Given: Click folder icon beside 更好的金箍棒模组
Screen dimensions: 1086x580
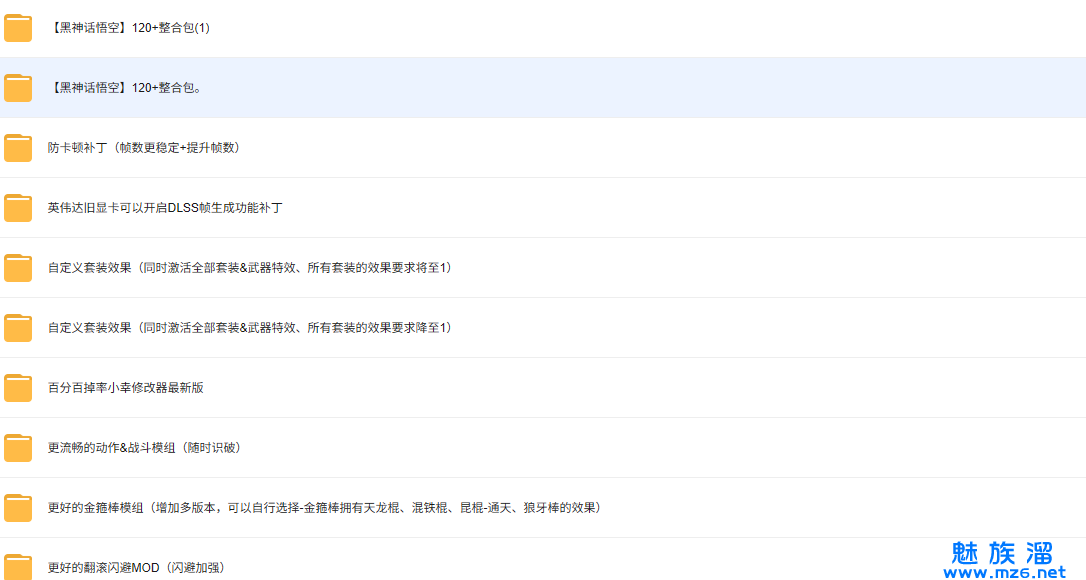Looking at the screenshot, I should pyautogui.click(x=18, y=508).
